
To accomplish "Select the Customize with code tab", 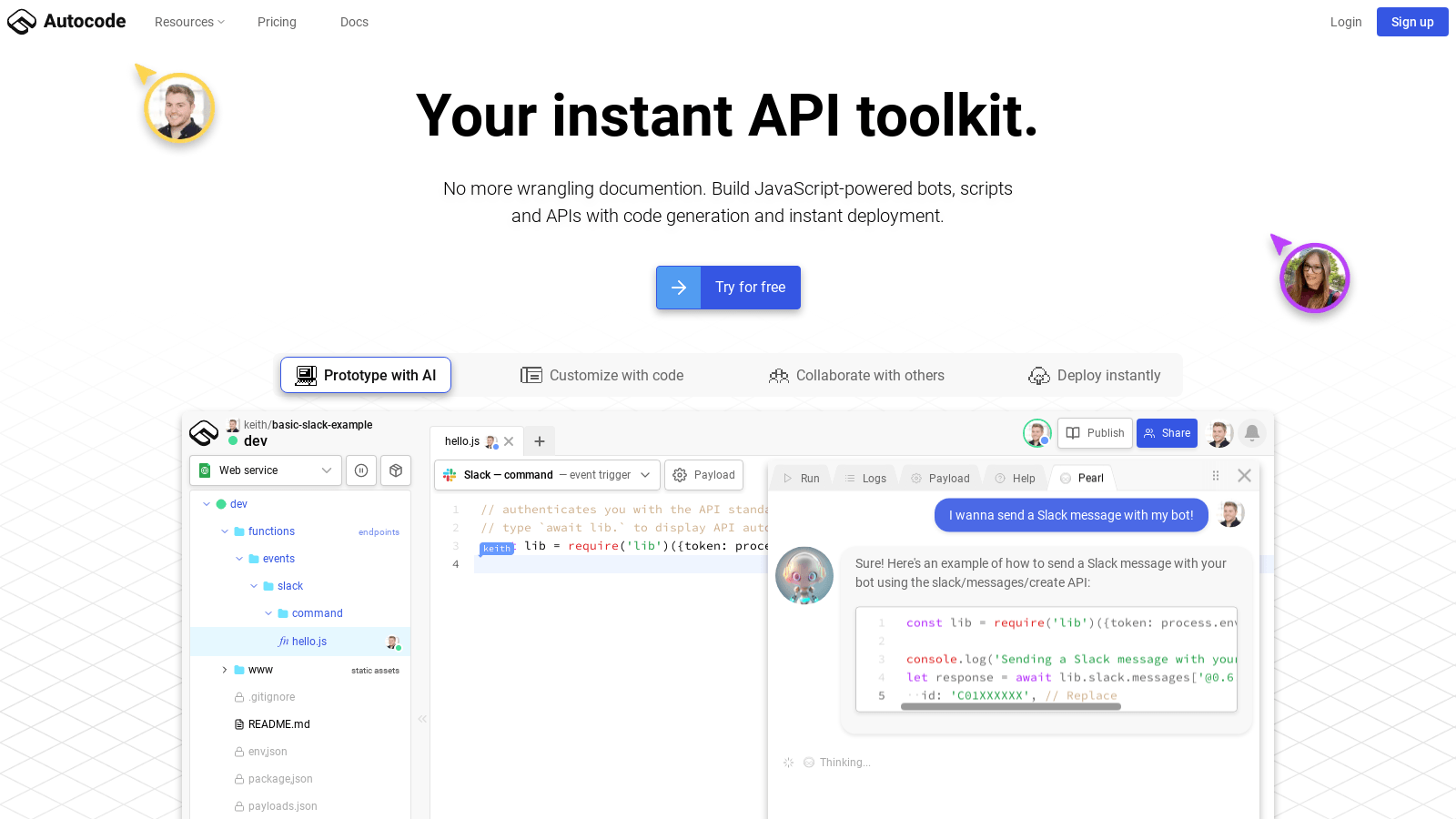I will pyautogui.click(x=602, y=375).
